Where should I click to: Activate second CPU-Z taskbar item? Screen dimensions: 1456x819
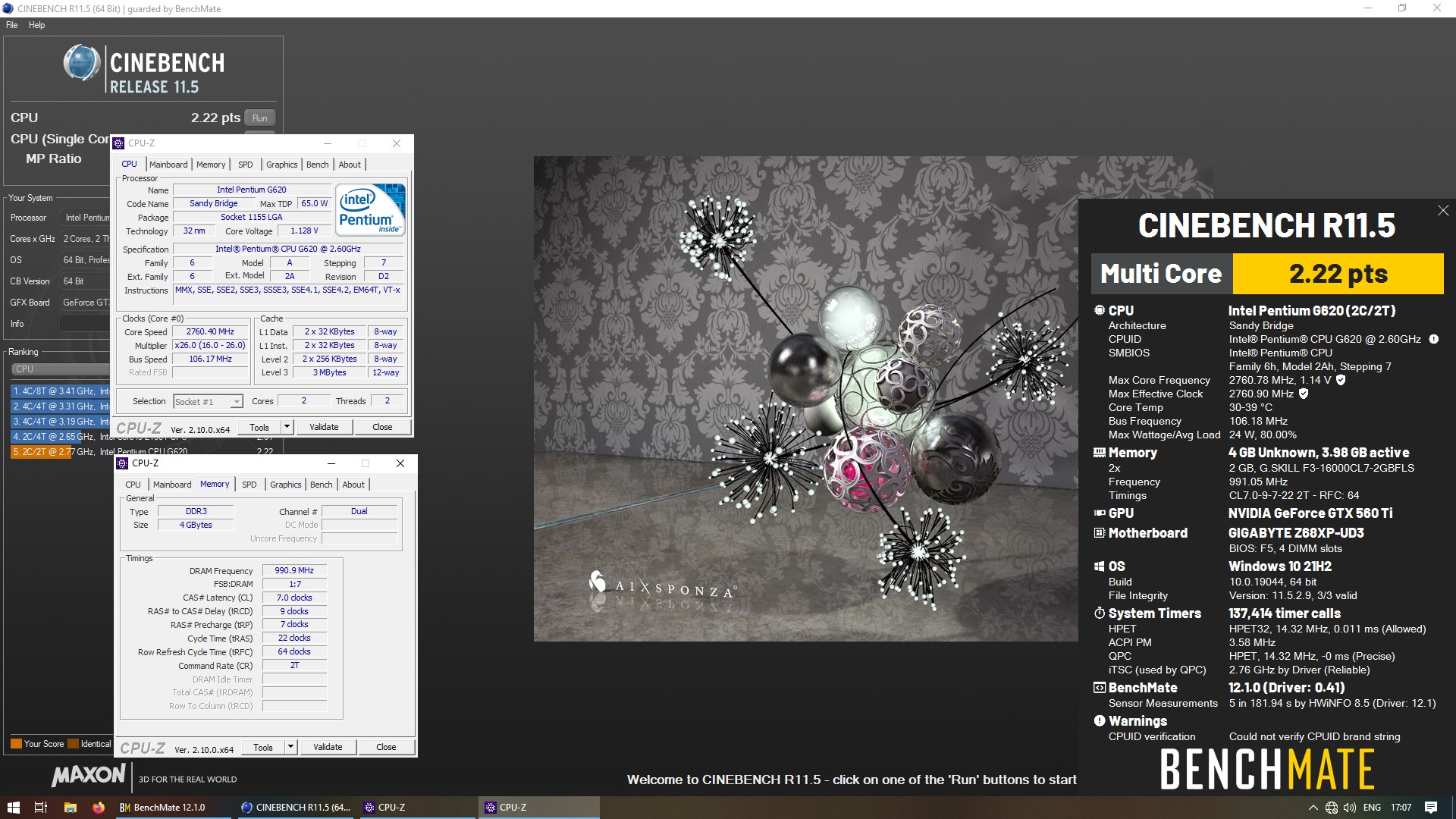coord(538,808)
